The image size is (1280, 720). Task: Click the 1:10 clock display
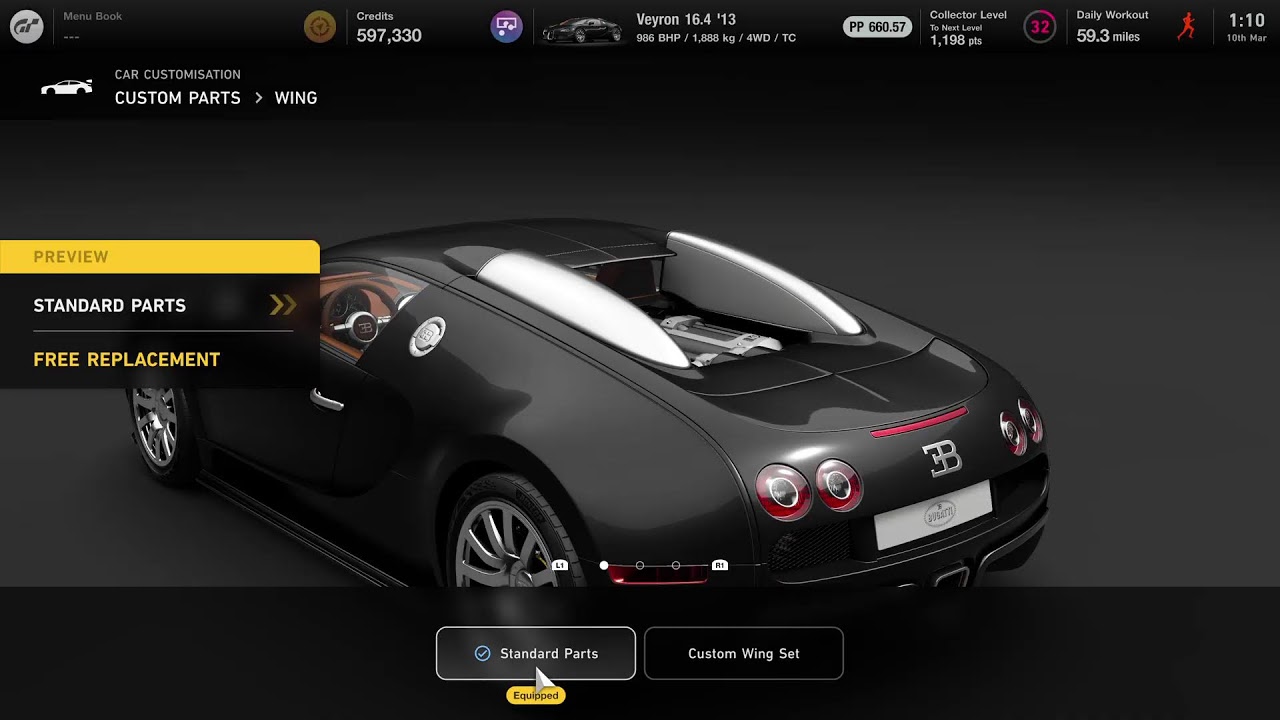point(1246,20)
